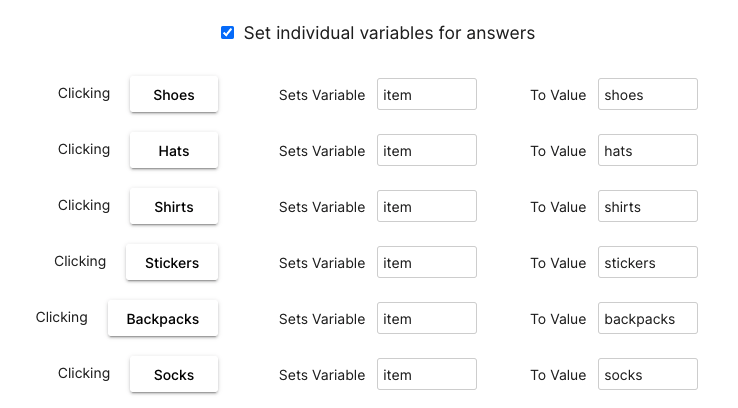Click the Backpacks answer button

(163, 319)
